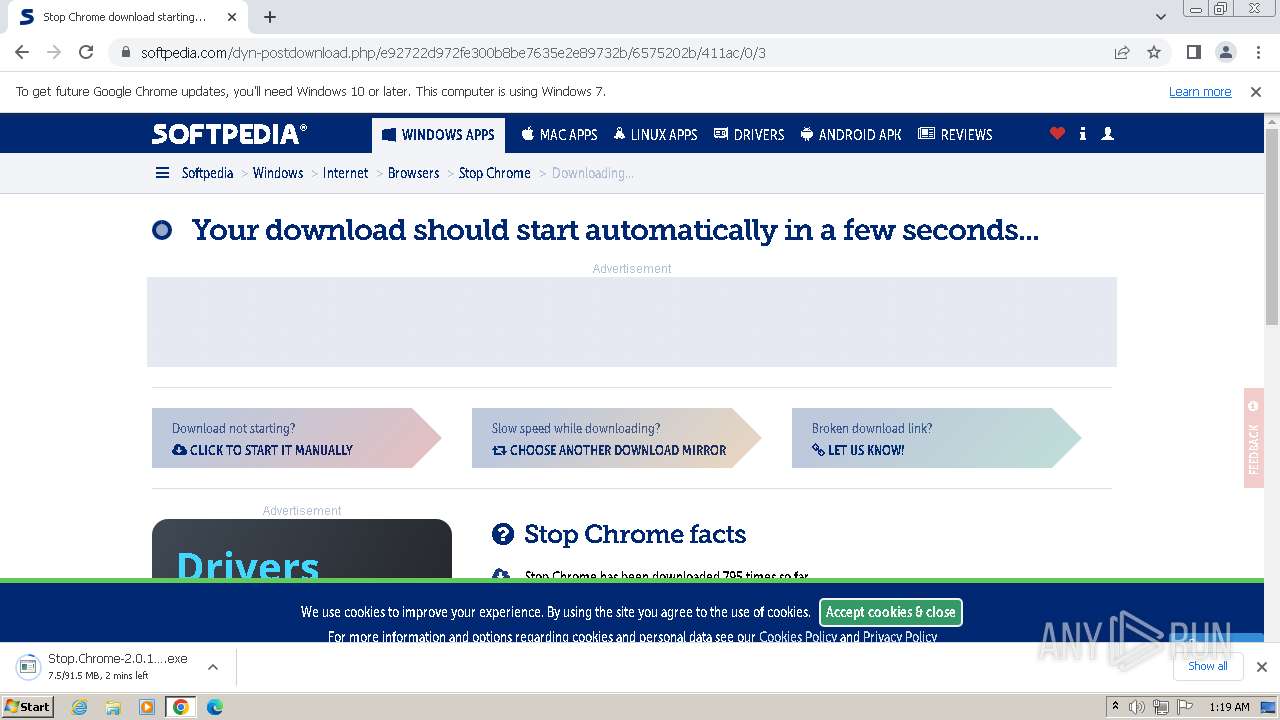Select the Mac Apps tab
1280x720 pixels.
point(559,134)
